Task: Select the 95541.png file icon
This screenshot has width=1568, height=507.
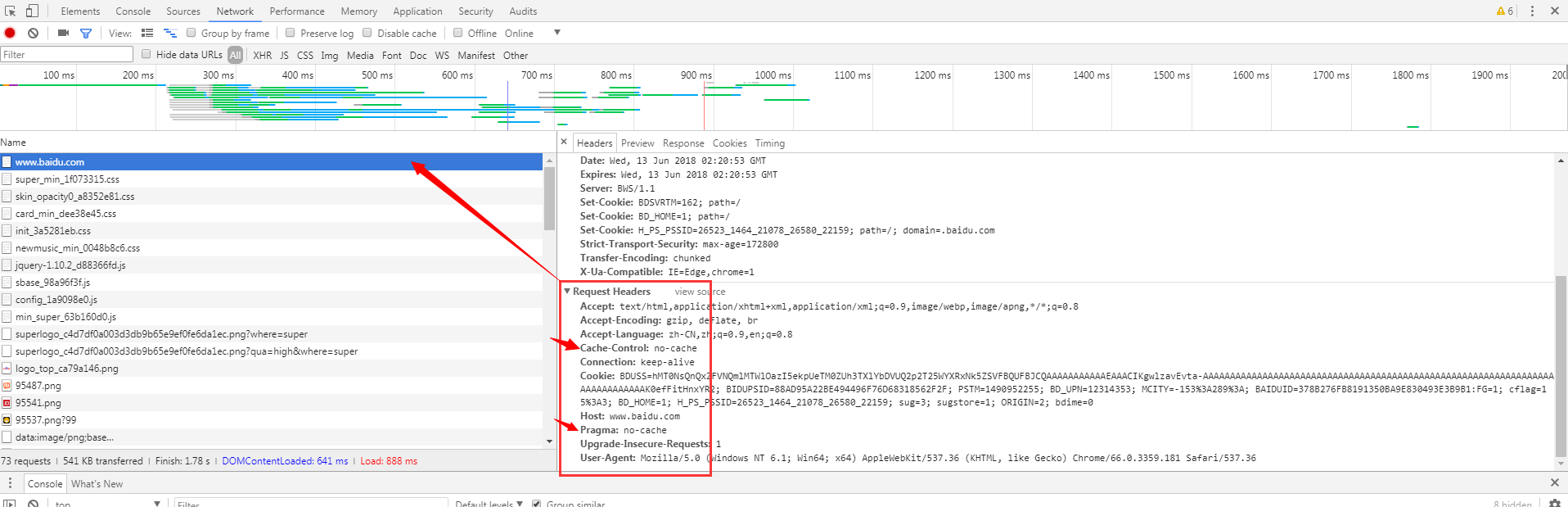Action: tap(7, 402)
